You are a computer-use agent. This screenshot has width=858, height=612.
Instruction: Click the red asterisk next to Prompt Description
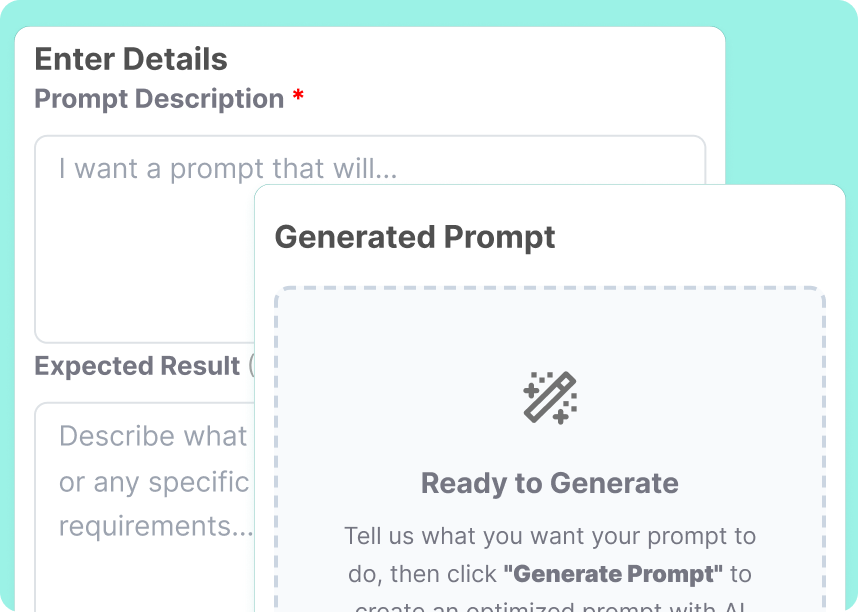(x=296, y=96)
